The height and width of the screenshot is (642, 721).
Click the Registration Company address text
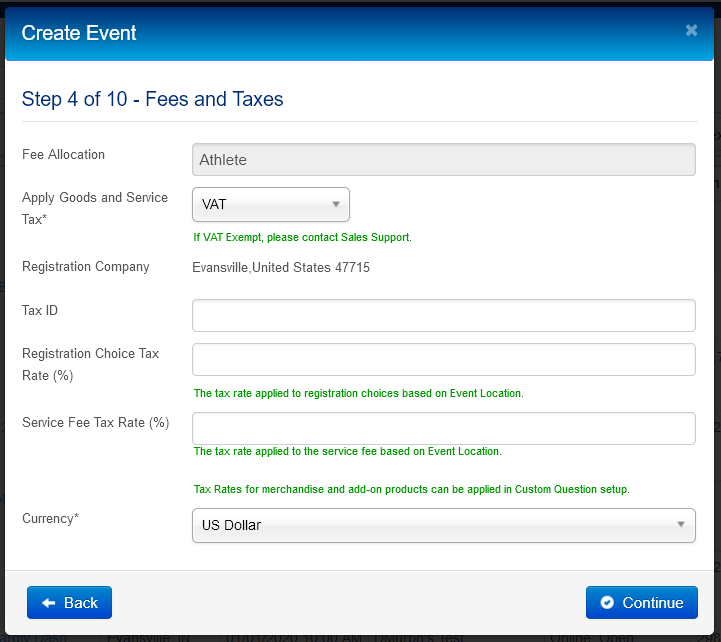click(x=281, y=267)
